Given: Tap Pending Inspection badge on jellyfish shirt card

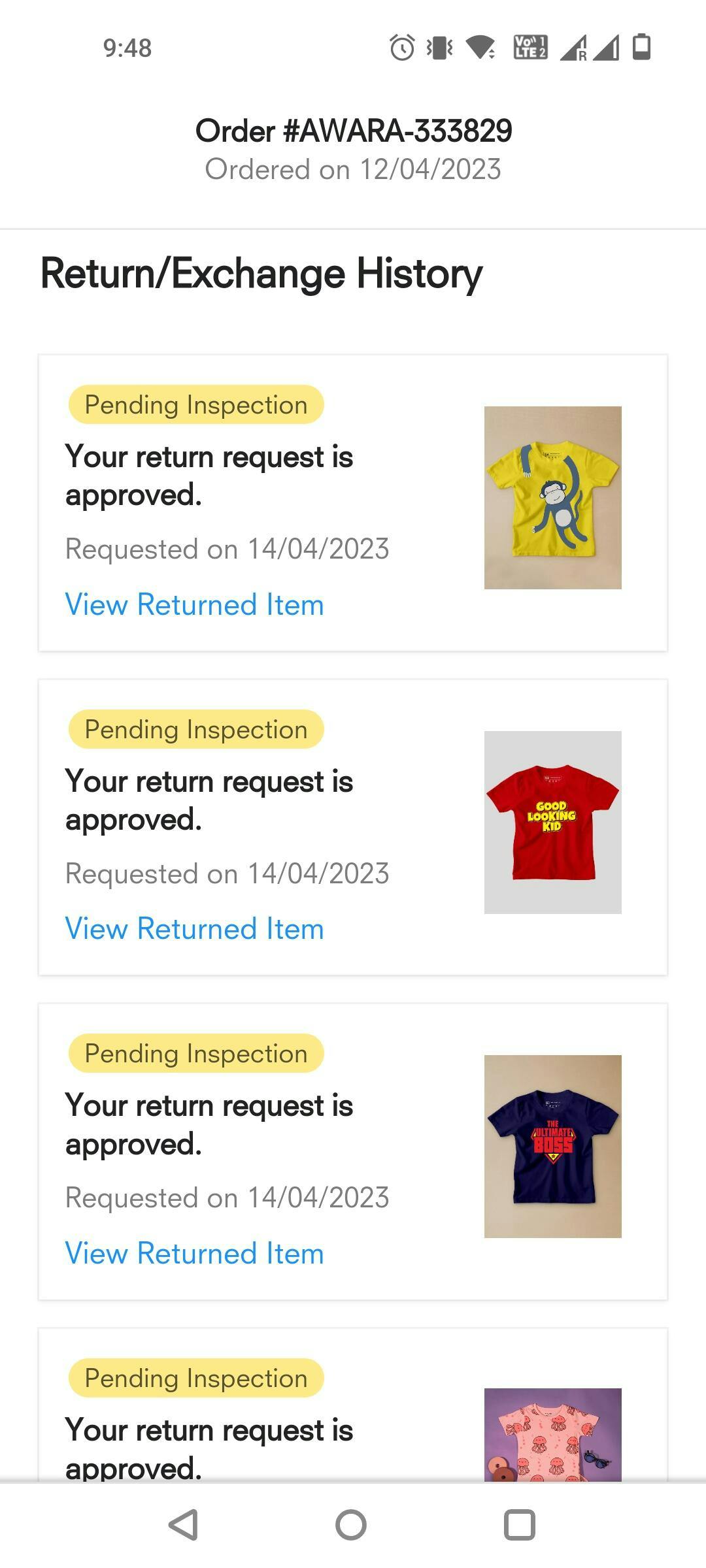Looking at the screenshot, I should click(x=196, y=1378).
